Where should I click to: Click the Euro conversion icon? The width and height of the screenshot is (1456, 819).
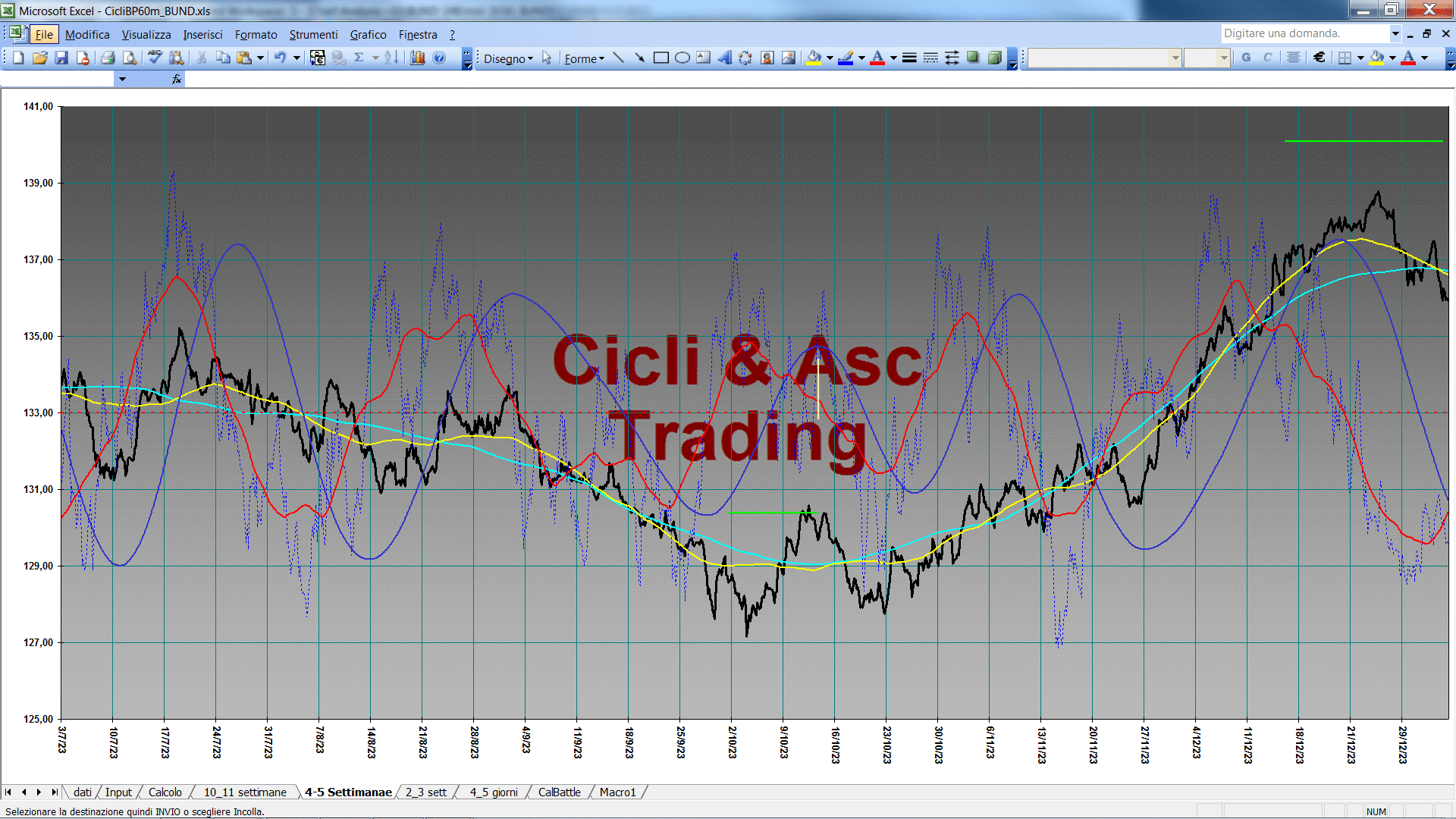[318, 58]
